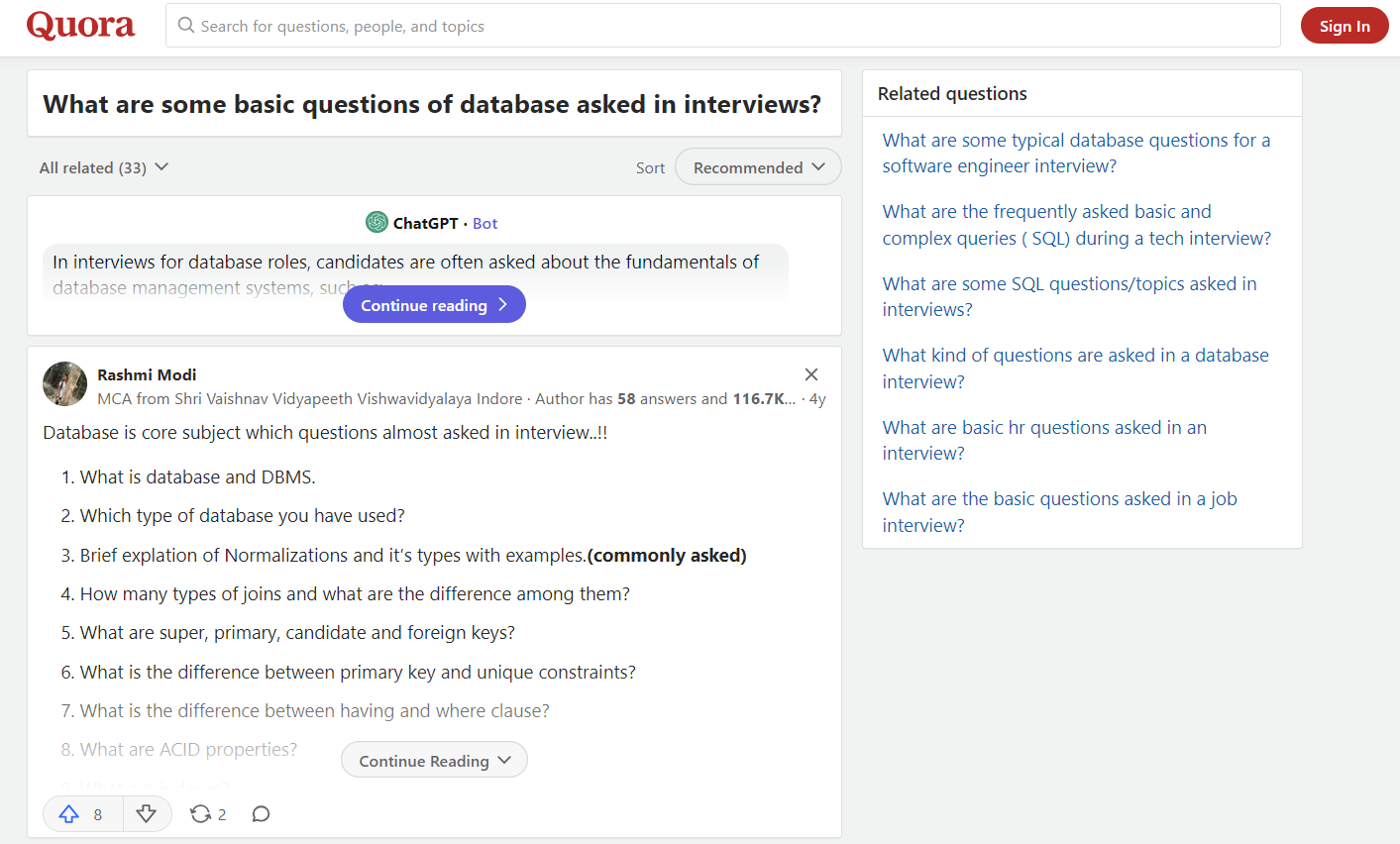Open frequently asked basic and complex queries link
Screen dimensions: 1400x844
pos(1077,225)
